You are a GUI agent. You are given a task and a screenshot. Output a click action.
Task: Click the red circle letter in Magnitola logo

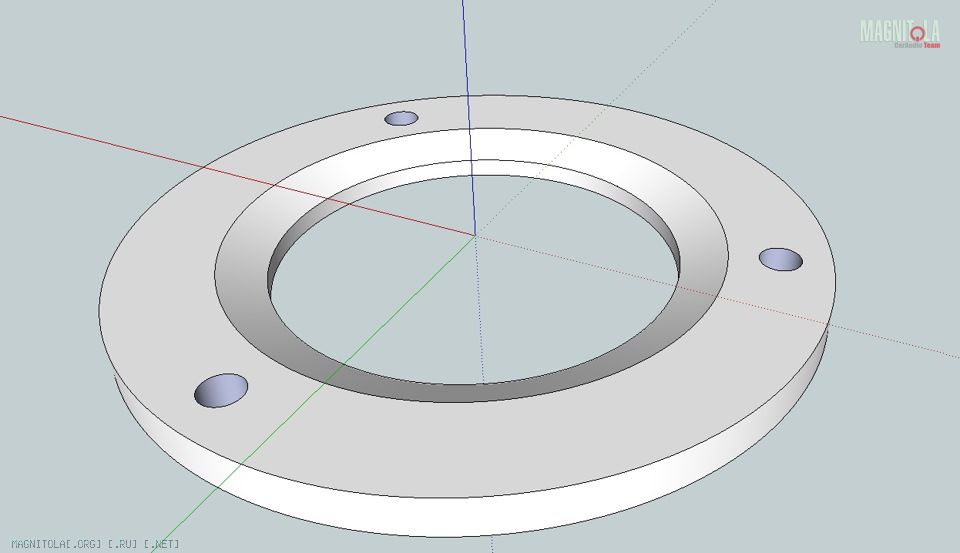917,34
